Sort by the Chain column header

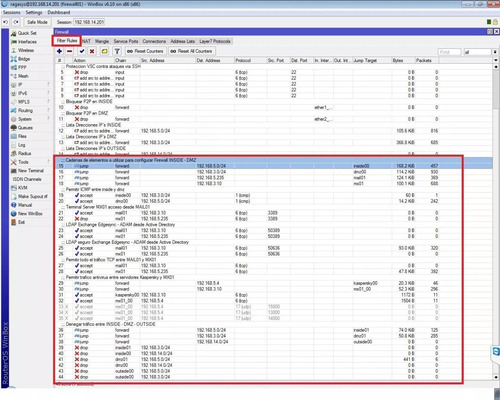[x=127, y=60]
